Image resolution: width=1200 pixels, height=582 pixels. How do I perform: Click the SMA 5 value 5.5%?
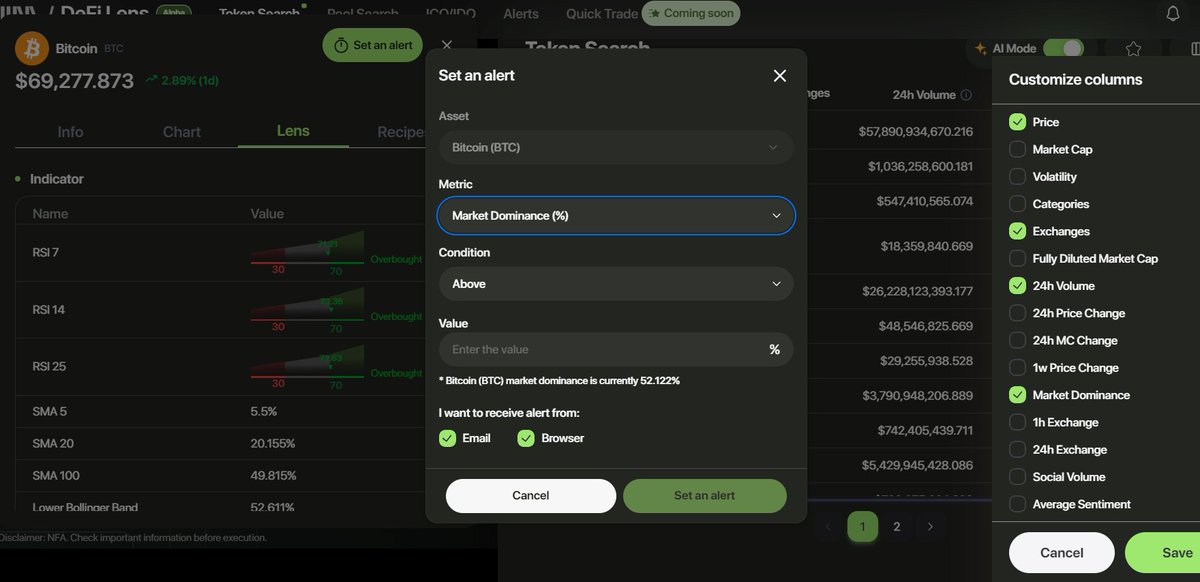264,411
